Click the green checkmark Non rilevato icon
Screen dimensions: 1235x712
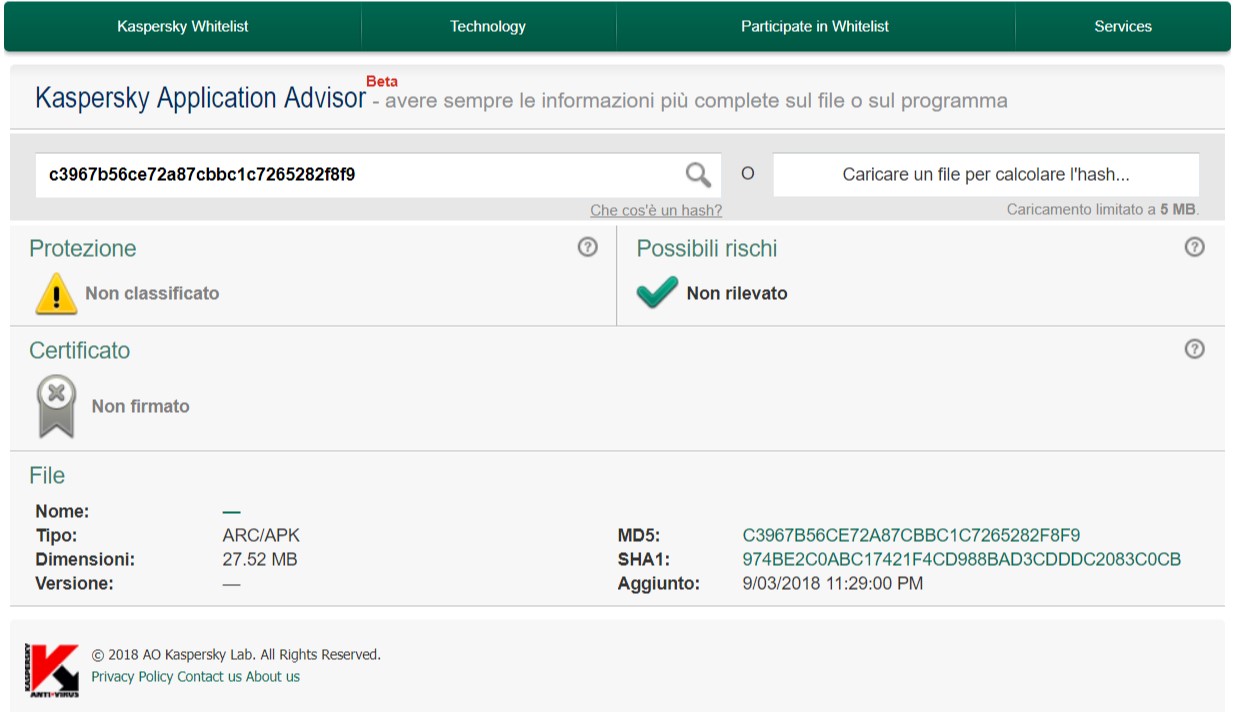(657, 293)
